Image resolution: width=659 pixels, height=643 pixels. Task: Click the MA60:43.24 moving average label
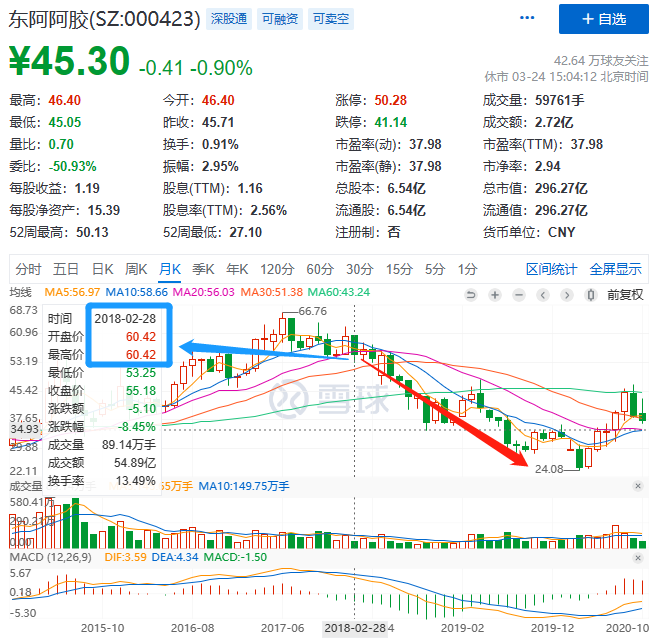click(339, 292)
